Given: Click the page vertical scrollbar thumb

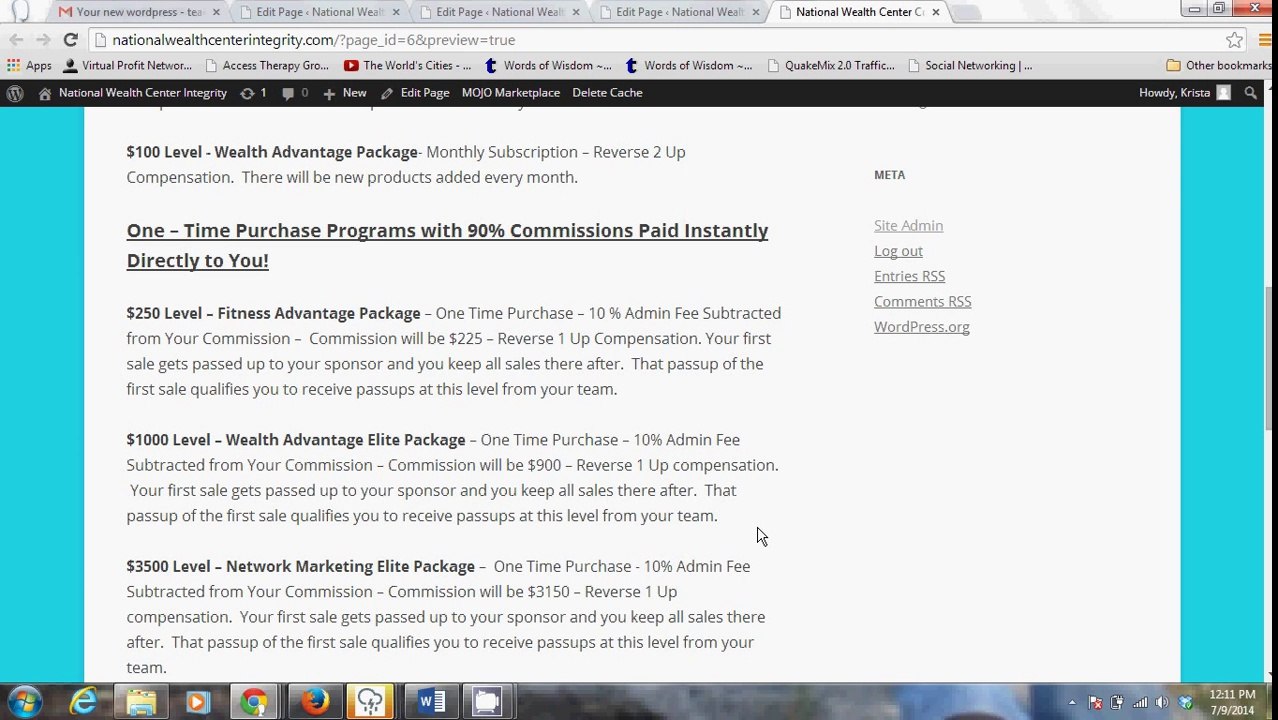Looking at the screenshot, I should 1270,360.
